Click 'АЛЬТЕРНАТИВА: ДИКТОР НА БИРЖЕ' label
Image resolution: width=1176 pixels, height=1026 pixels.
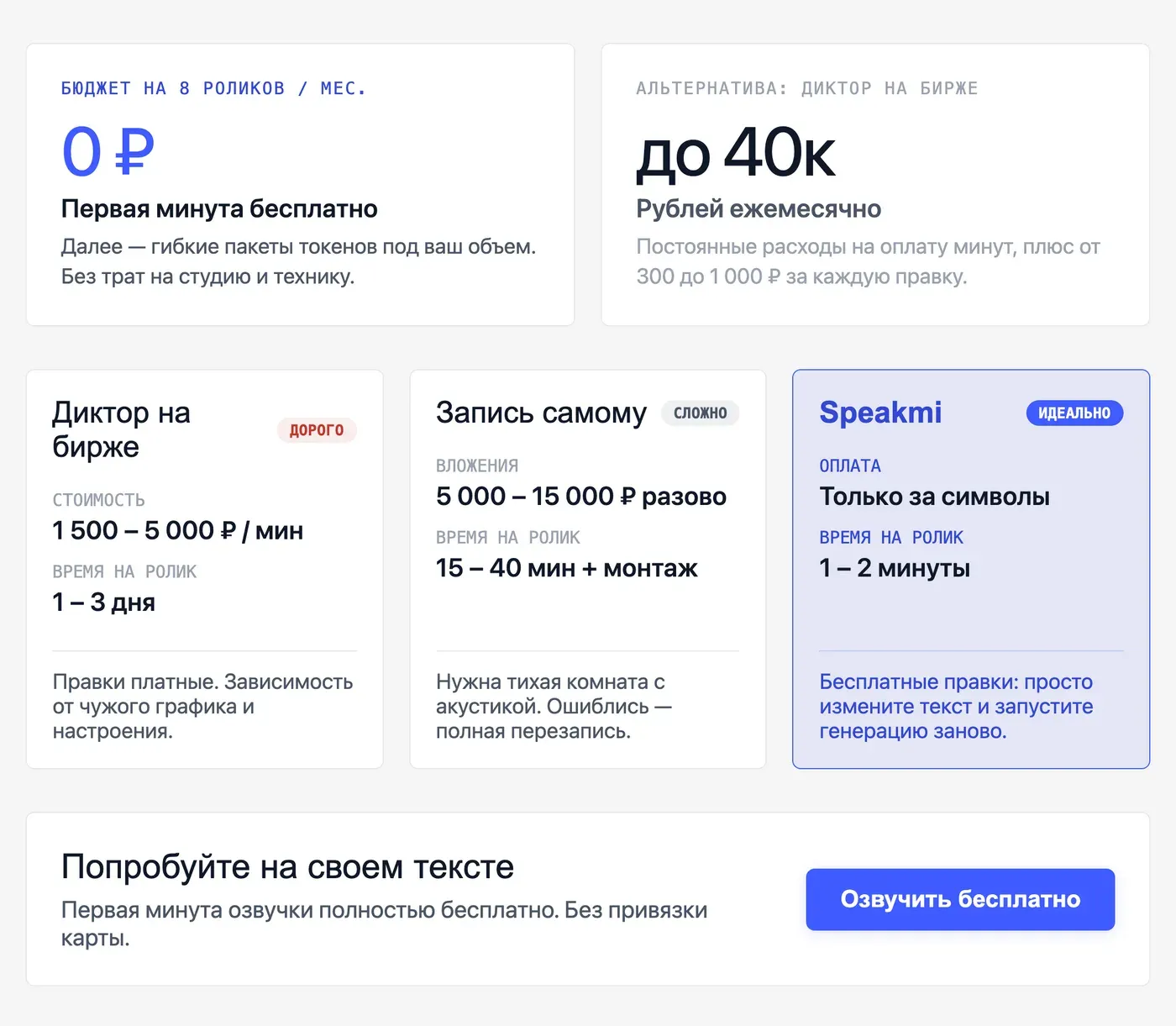point(807,88)
